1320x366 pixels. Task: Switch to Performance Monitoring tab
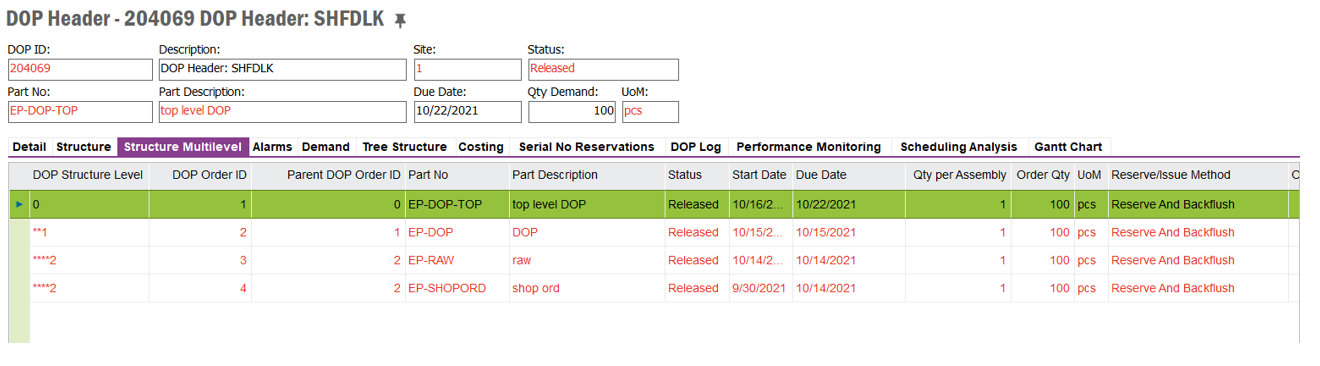tap(808, 147)
